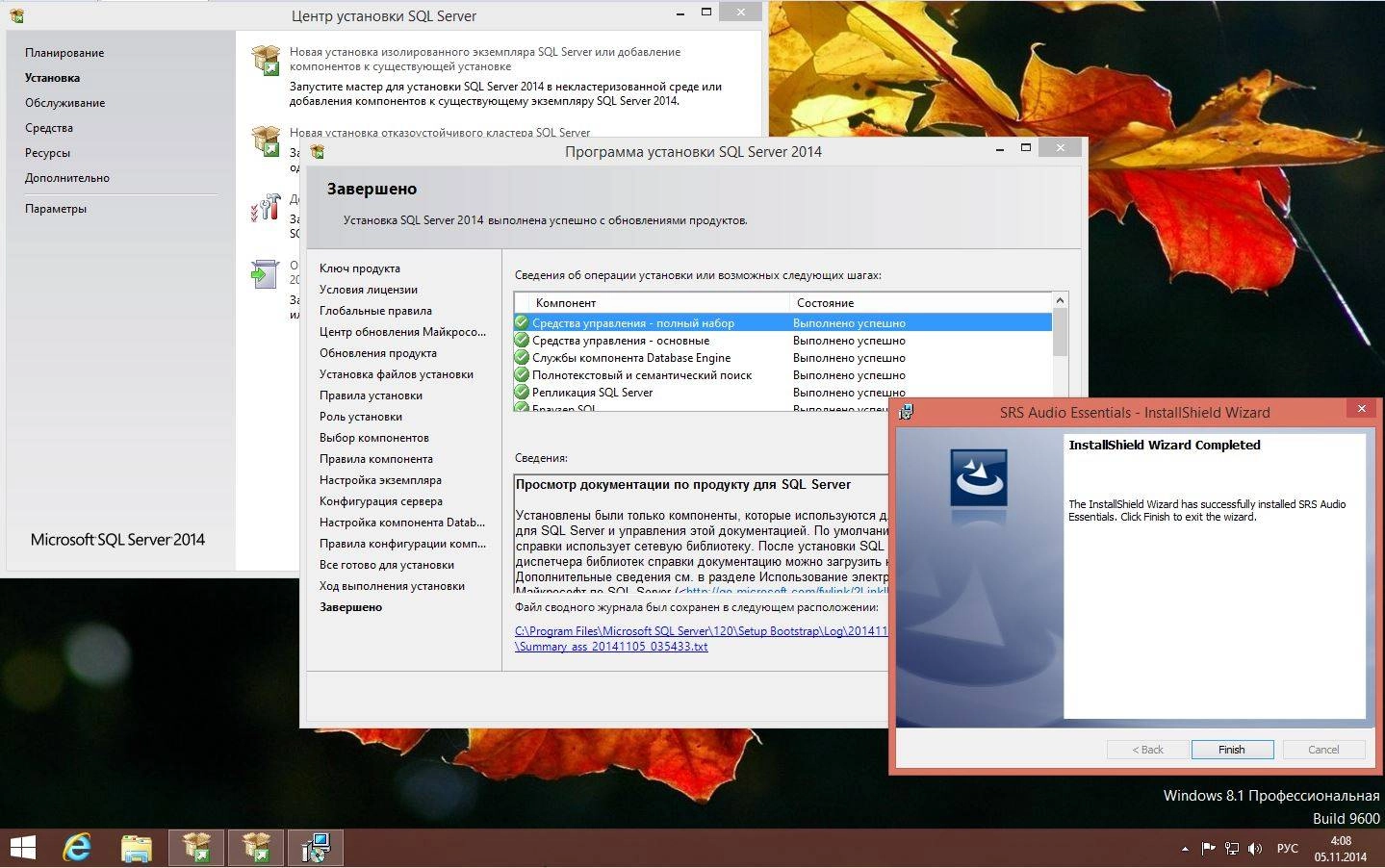This screenshot has width=1385, height=868.
Task: Click component list scrollbar thumb
Action: [x=1060, y=333]
